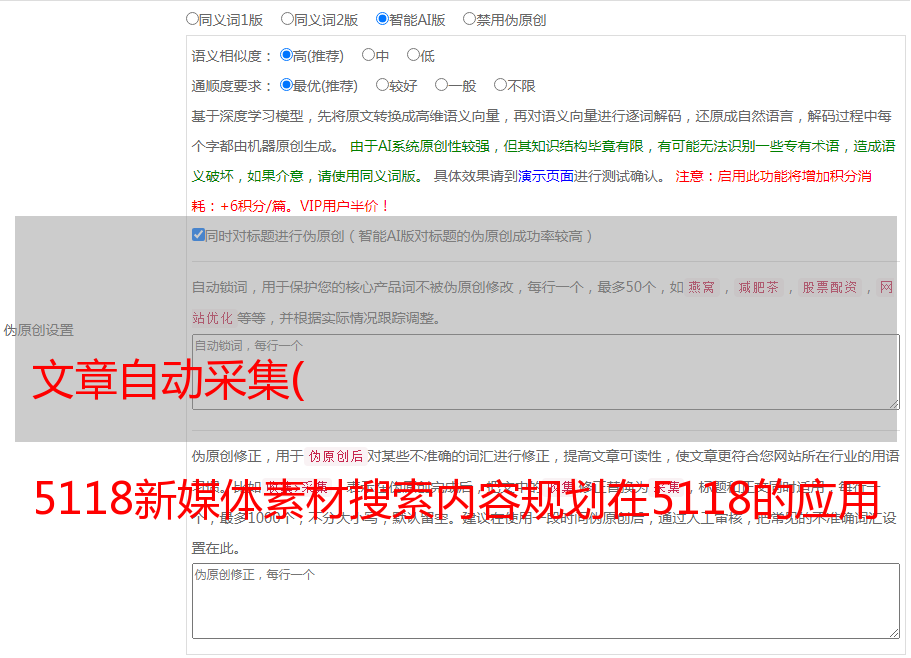Click into the 伪原创修正 textarea
The height and width of the screenshot is (658, 911).
pyautogui.click(x=546, y=601)
